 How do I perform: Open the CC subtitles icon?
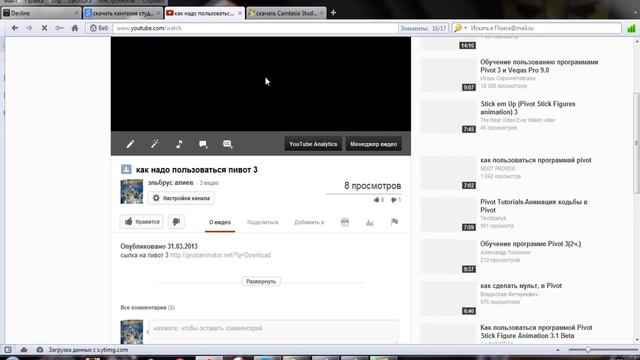click(x=228, y=144)
